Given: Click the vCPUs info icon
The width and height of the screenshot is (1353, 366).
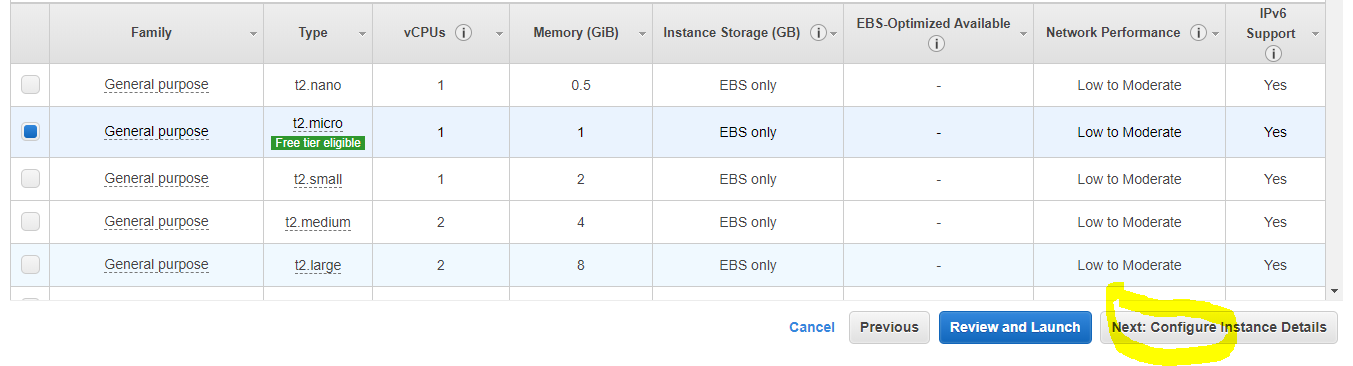Looking at the screenshot, I should [x=463, y=32].
